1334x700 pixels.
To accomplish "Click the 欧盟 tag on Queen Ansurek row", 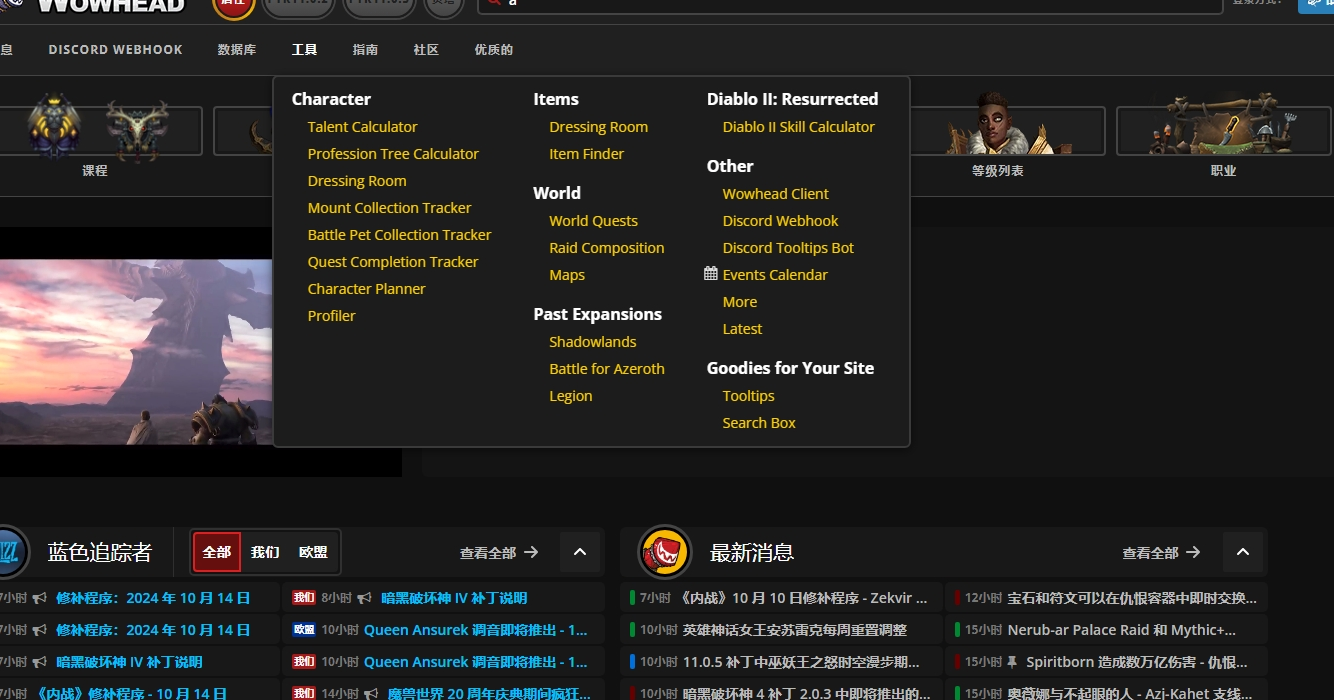I will pos(304,630).
